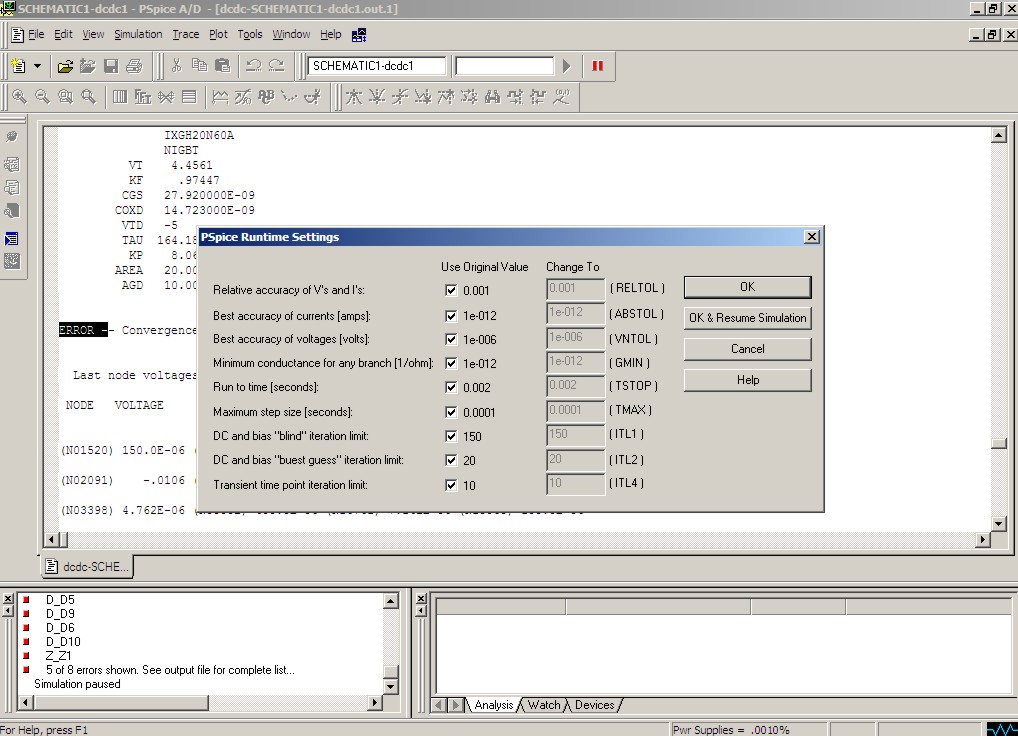
Task: Click the Zoom In magnifier icon
Action: (18, 97)
